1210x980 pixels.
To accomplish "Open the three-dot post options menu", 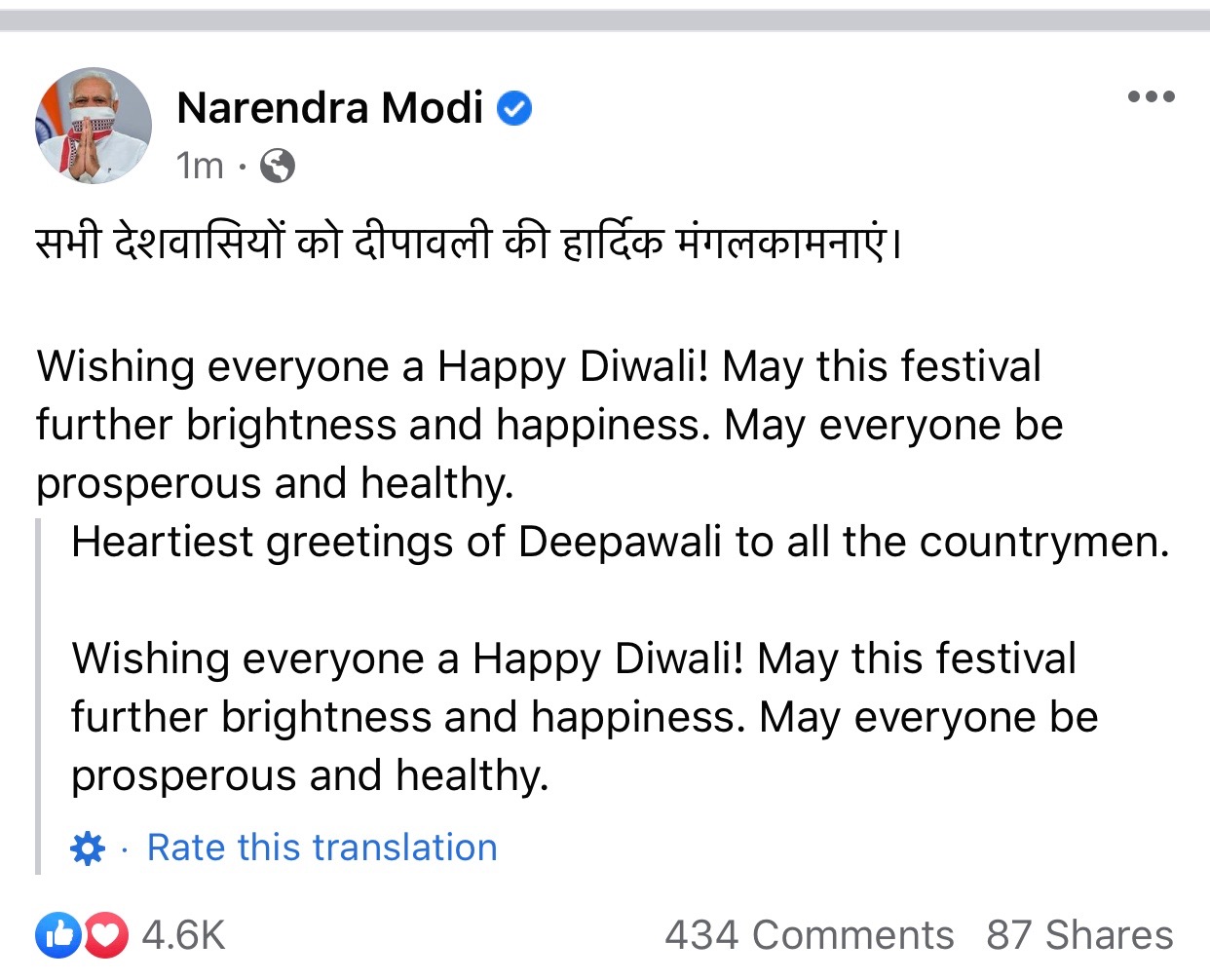I will pyautogui.click(x=1151, y=96).
